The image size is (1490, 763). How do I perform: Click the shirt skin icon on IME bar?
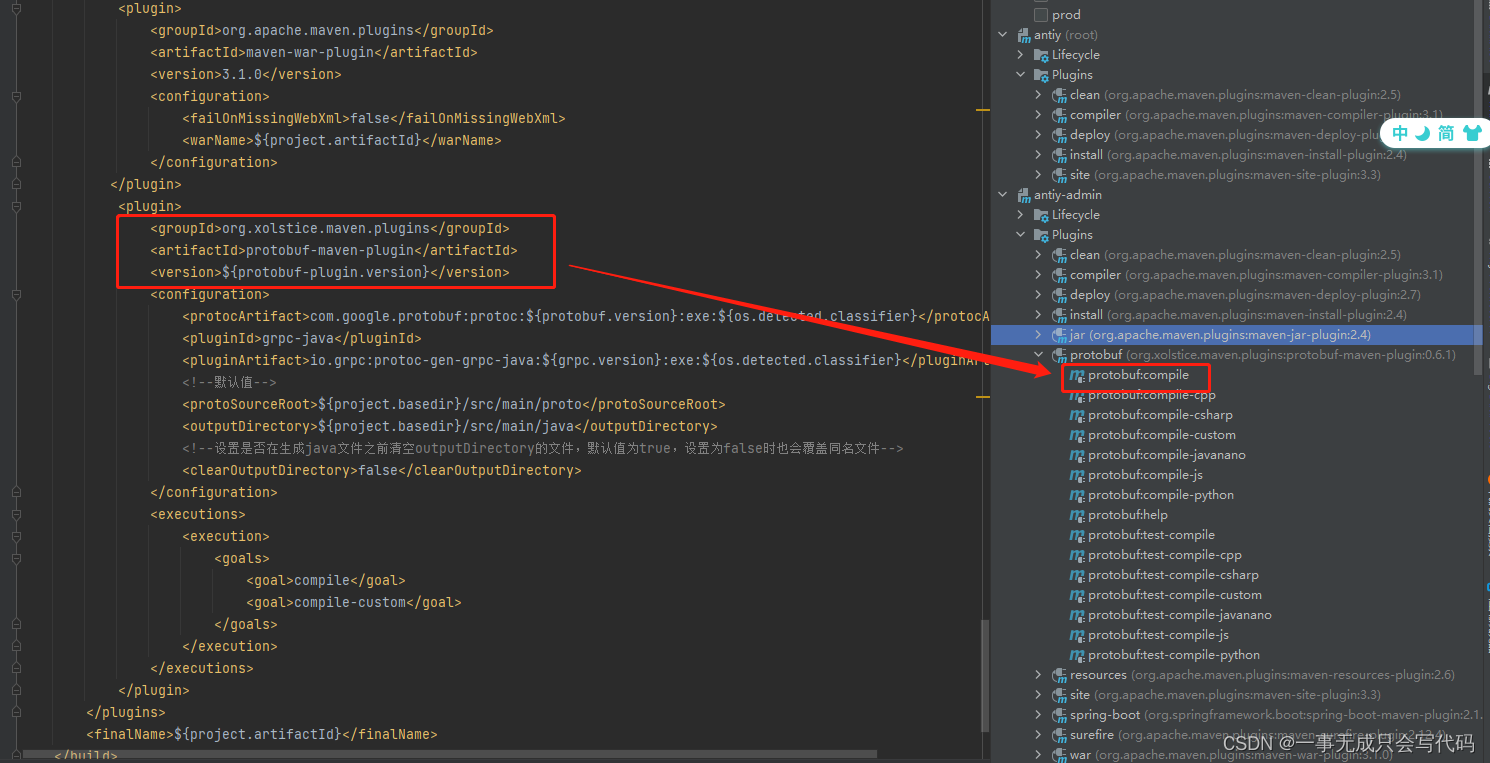1471,134
